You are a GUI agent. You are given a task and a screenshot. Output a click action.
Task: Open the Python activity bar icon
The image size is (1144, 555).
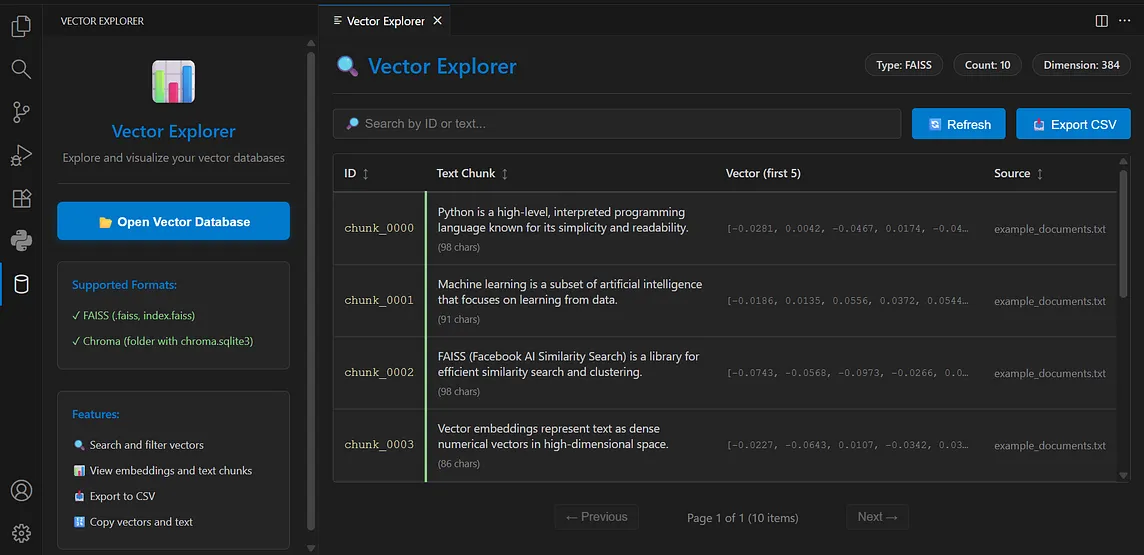21,241
